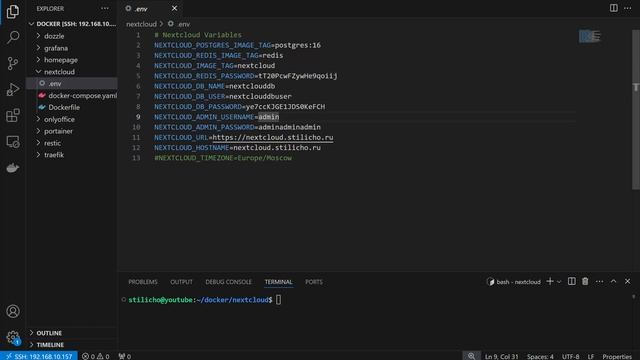Select the .env file in explorer
This screenshot has height=360, width=640.
[72, 83]
